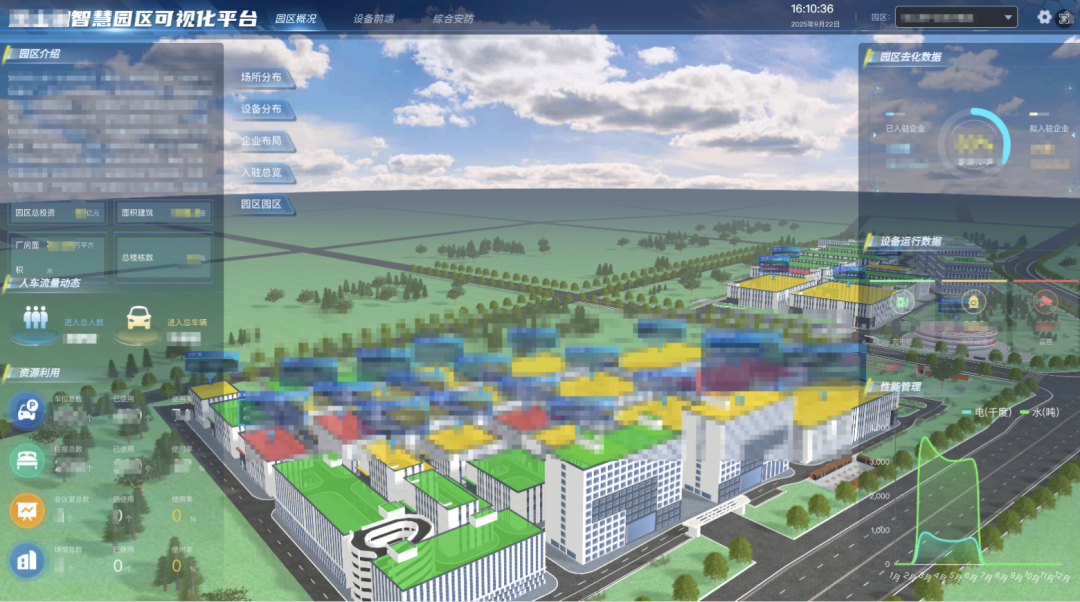Switch to the 设备前端 tab
This screenshot has width=1080, height=602.
[373, 19]
